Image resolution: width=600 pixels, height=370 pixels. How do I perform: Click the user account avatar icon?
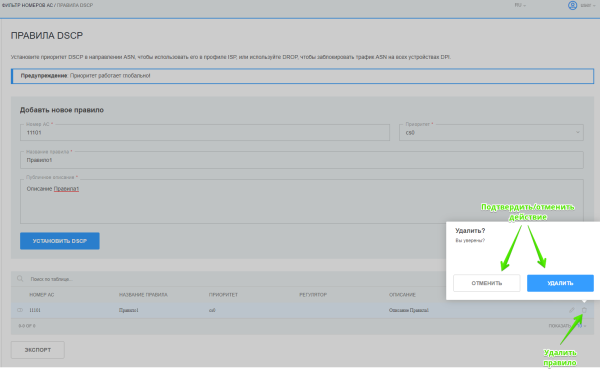pyautogui.click(x=572, y=5)
